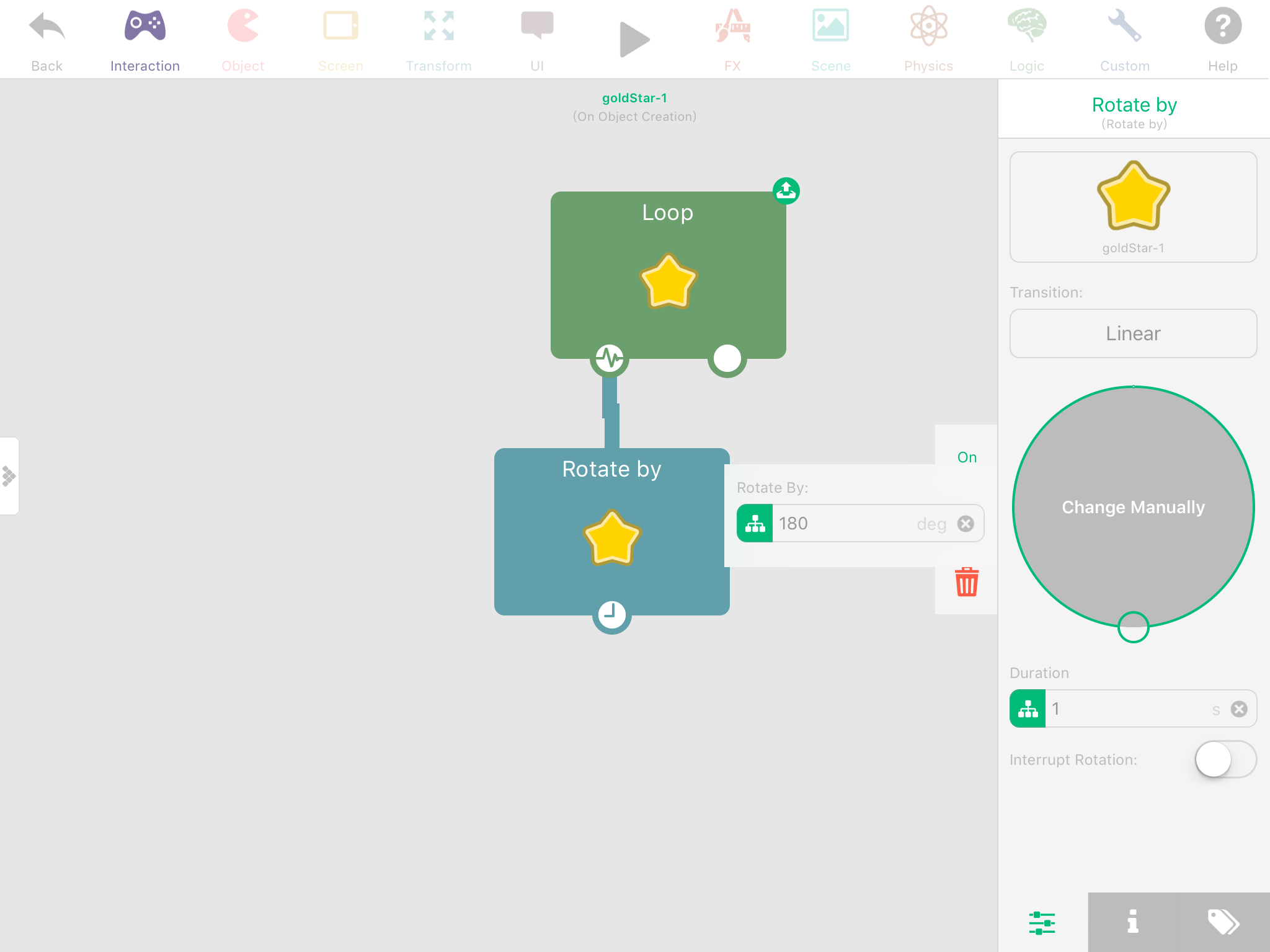The width and height of the screenshot is (1270, 952).
Task: Toggle the Interrupt Rotation switch
Action: tap(1225, 759)
